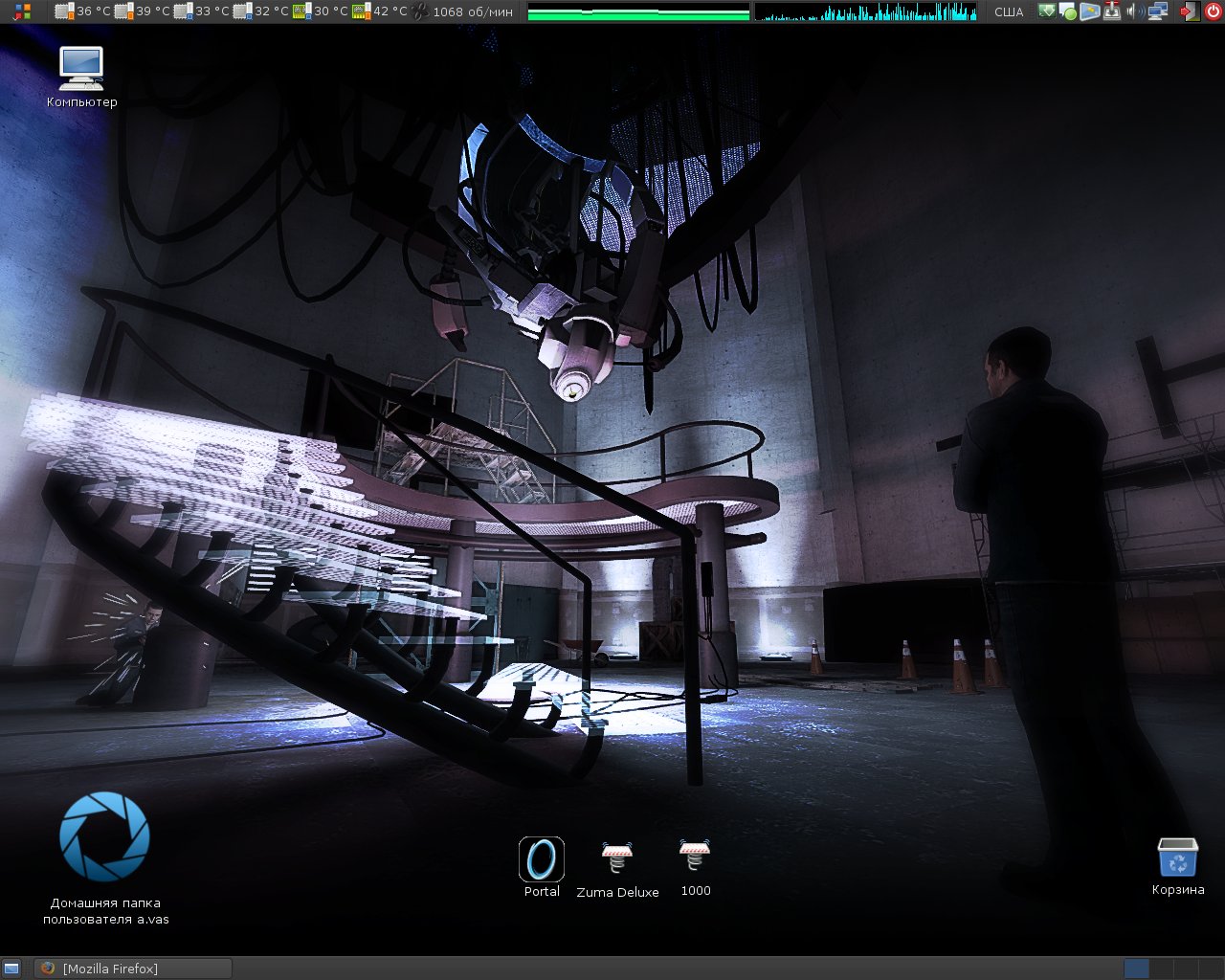1225x980 pixels.
Task: Switch to the first highlighted workspace
Action: point(1136,969)
